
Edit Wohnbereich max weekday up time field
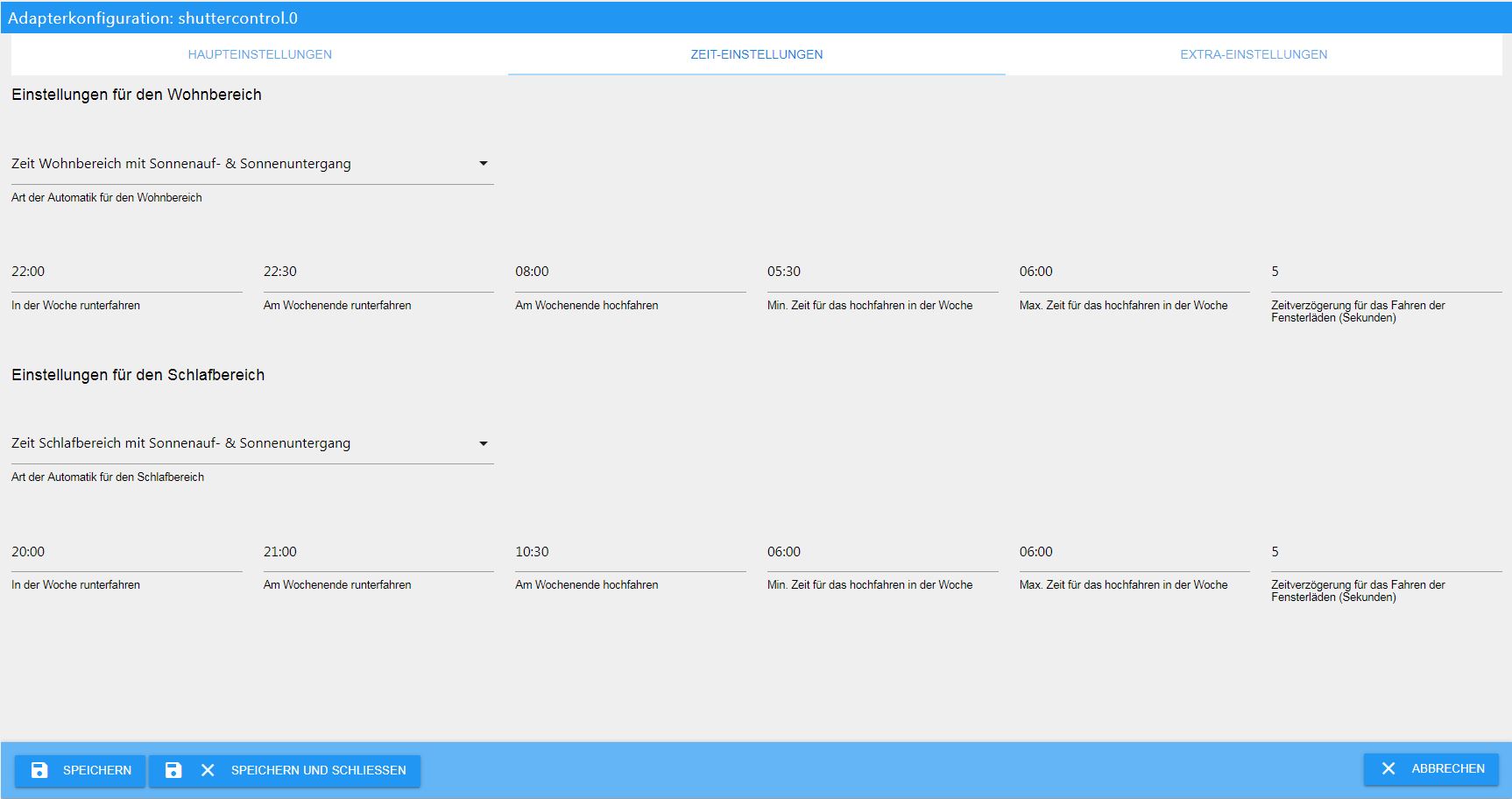(x=1134, y=272)
